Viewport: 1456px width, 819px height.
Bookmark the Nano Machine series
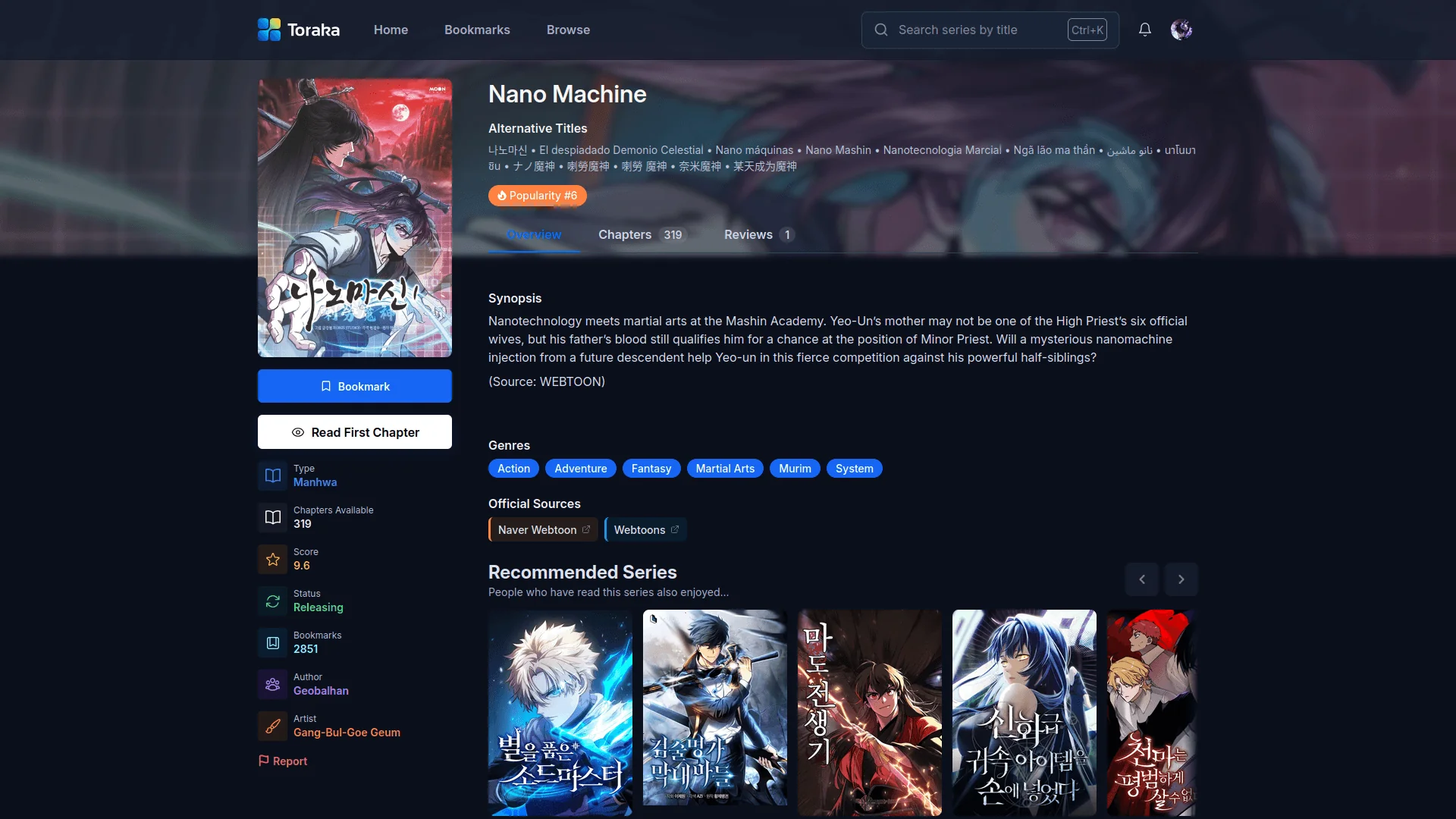(355, 386)
